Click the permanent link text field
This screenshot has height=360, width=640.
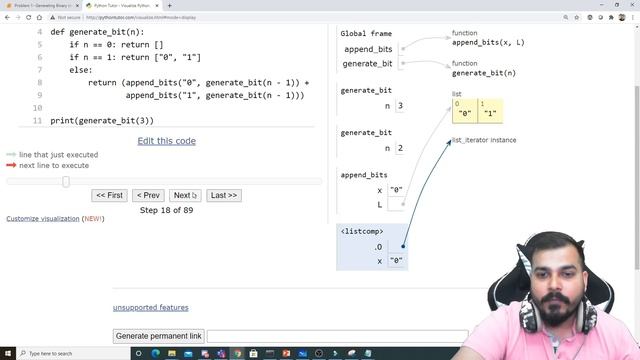[x=338, y=336]
